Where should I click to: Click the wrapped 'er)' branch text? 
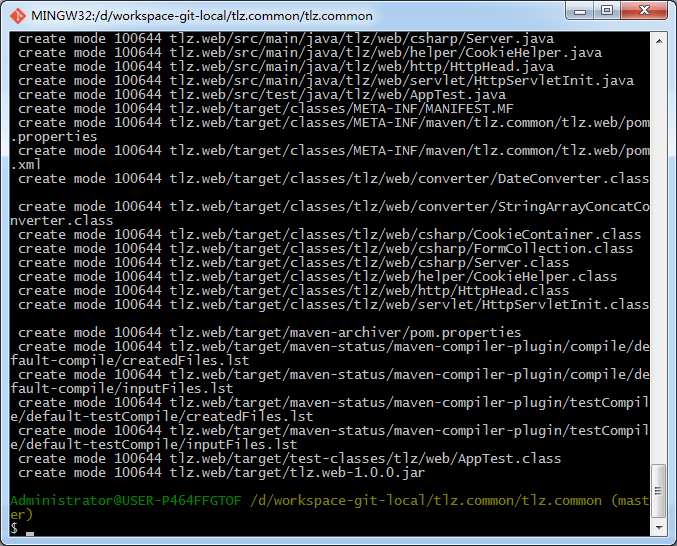click(x=22, y=514)
